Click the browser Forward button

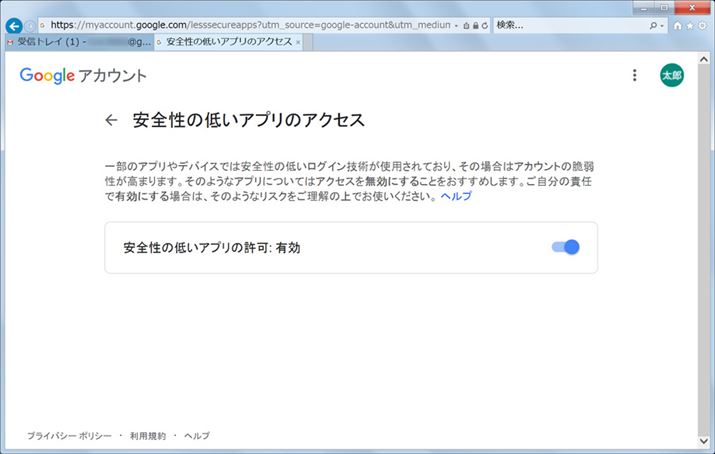[30, 26]
